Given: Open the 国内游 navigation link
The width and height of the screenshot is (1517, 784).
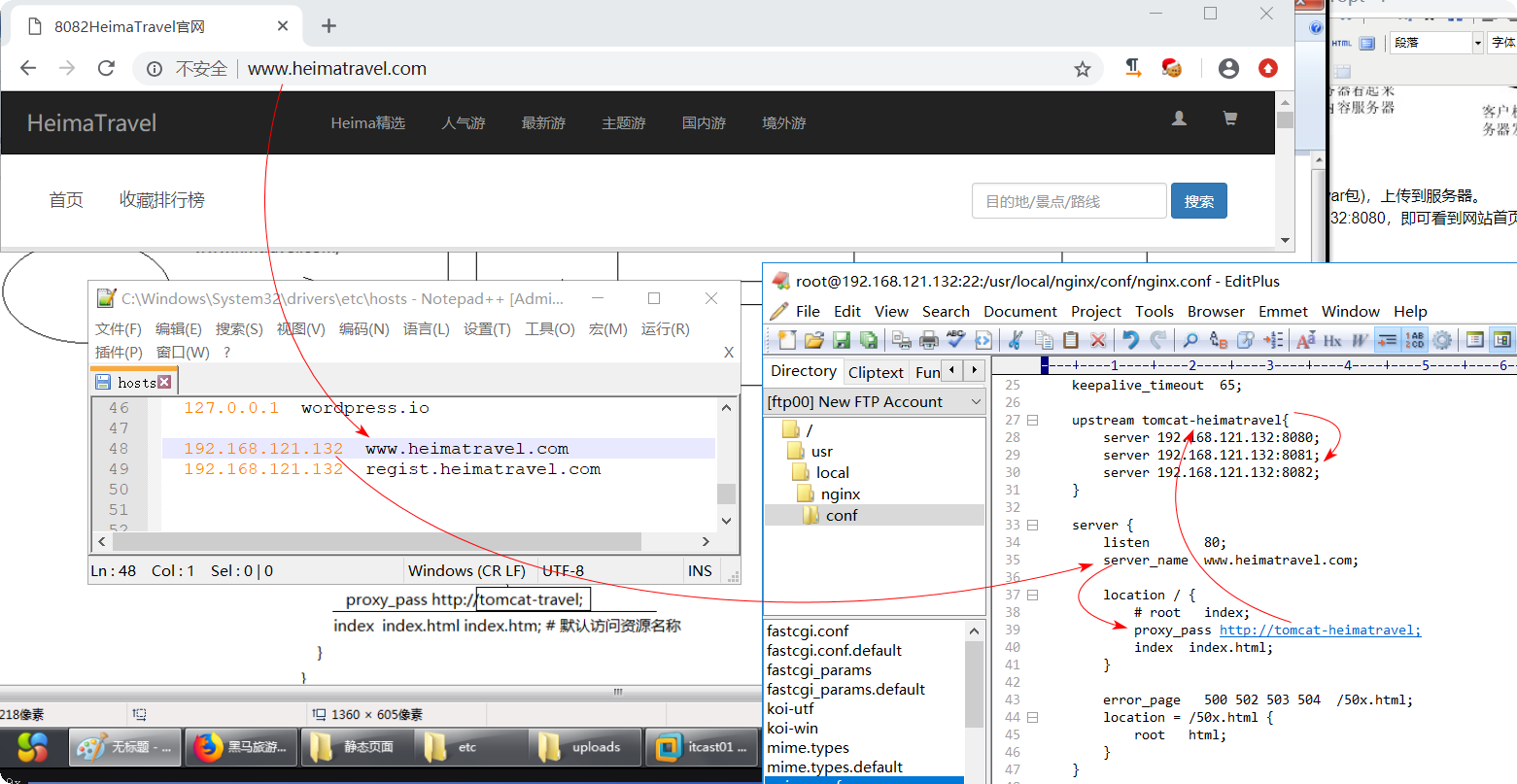Looking at the screenshot, I should [704, 123].
